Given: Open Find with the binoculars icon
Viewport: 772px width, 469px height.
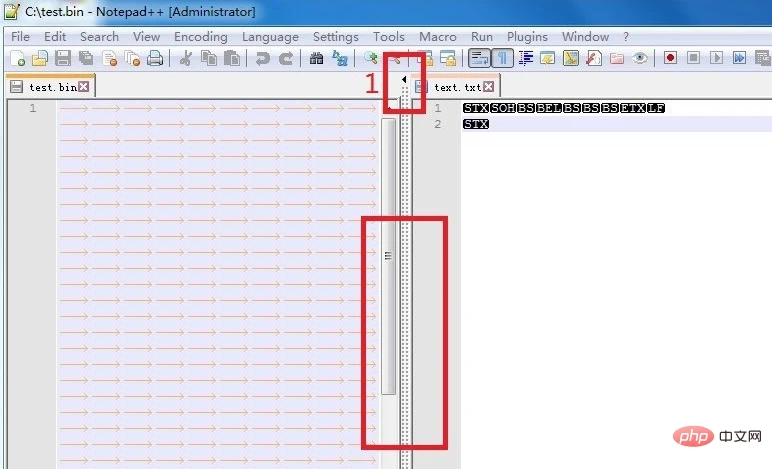Looking at the screenshot, I should (316, 58).
